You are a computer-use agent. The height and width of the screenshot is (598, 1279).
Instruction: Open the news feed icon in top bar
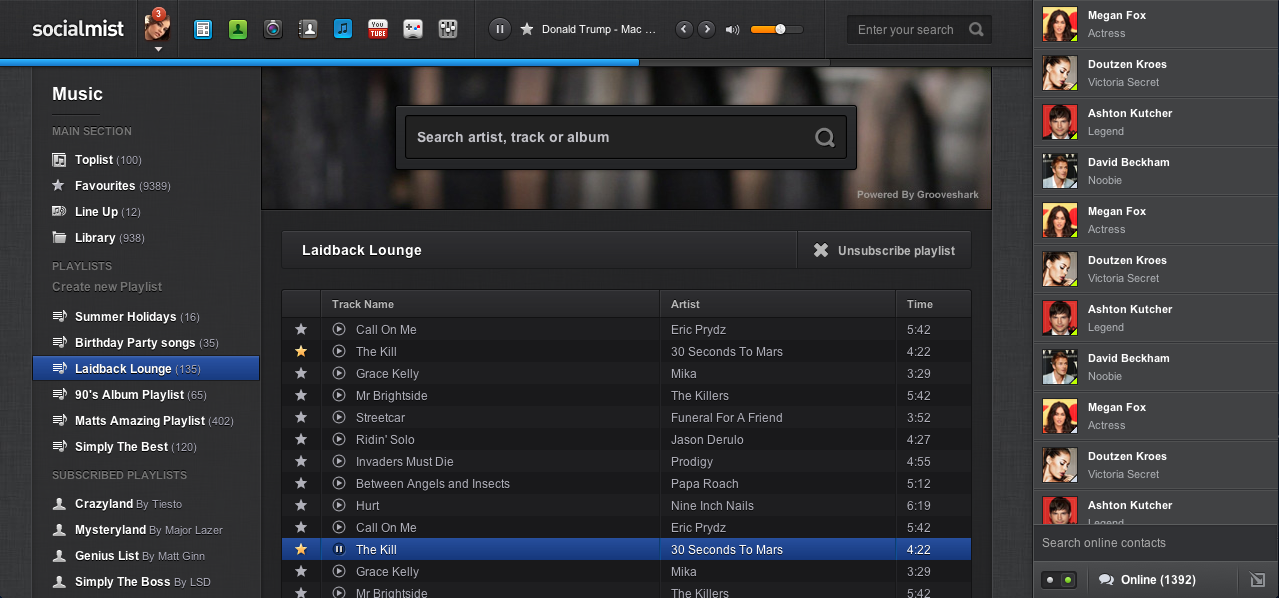click(203, 29)
